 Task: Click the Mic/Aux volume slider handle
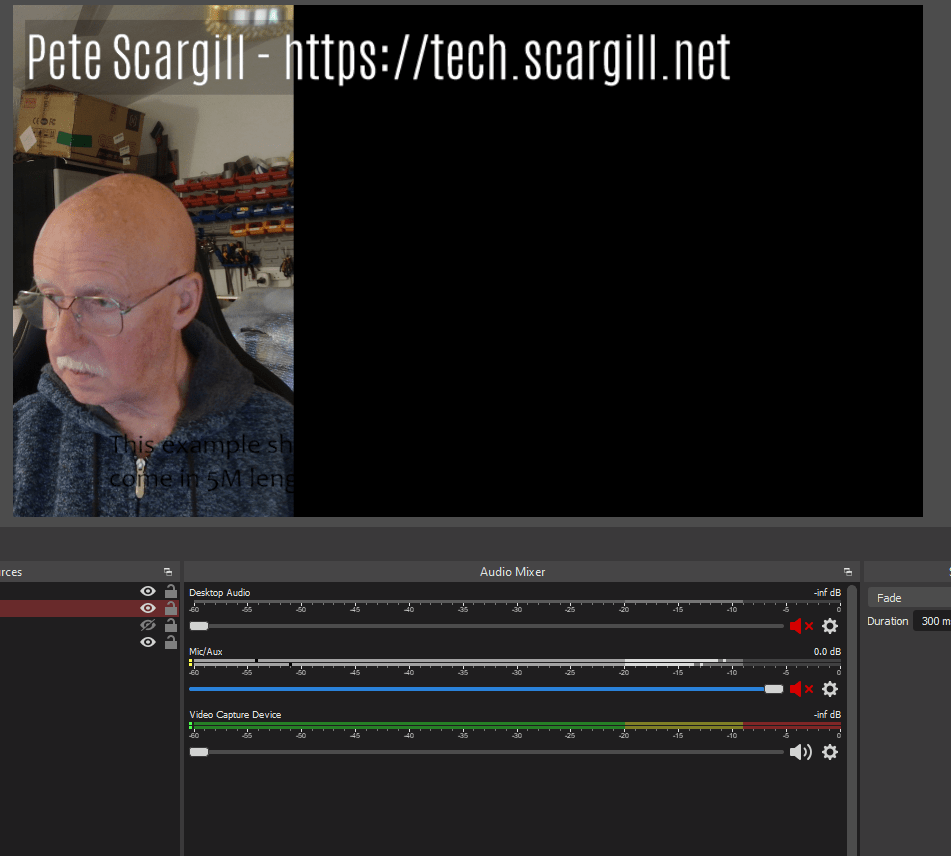click(x=773, y=689)
